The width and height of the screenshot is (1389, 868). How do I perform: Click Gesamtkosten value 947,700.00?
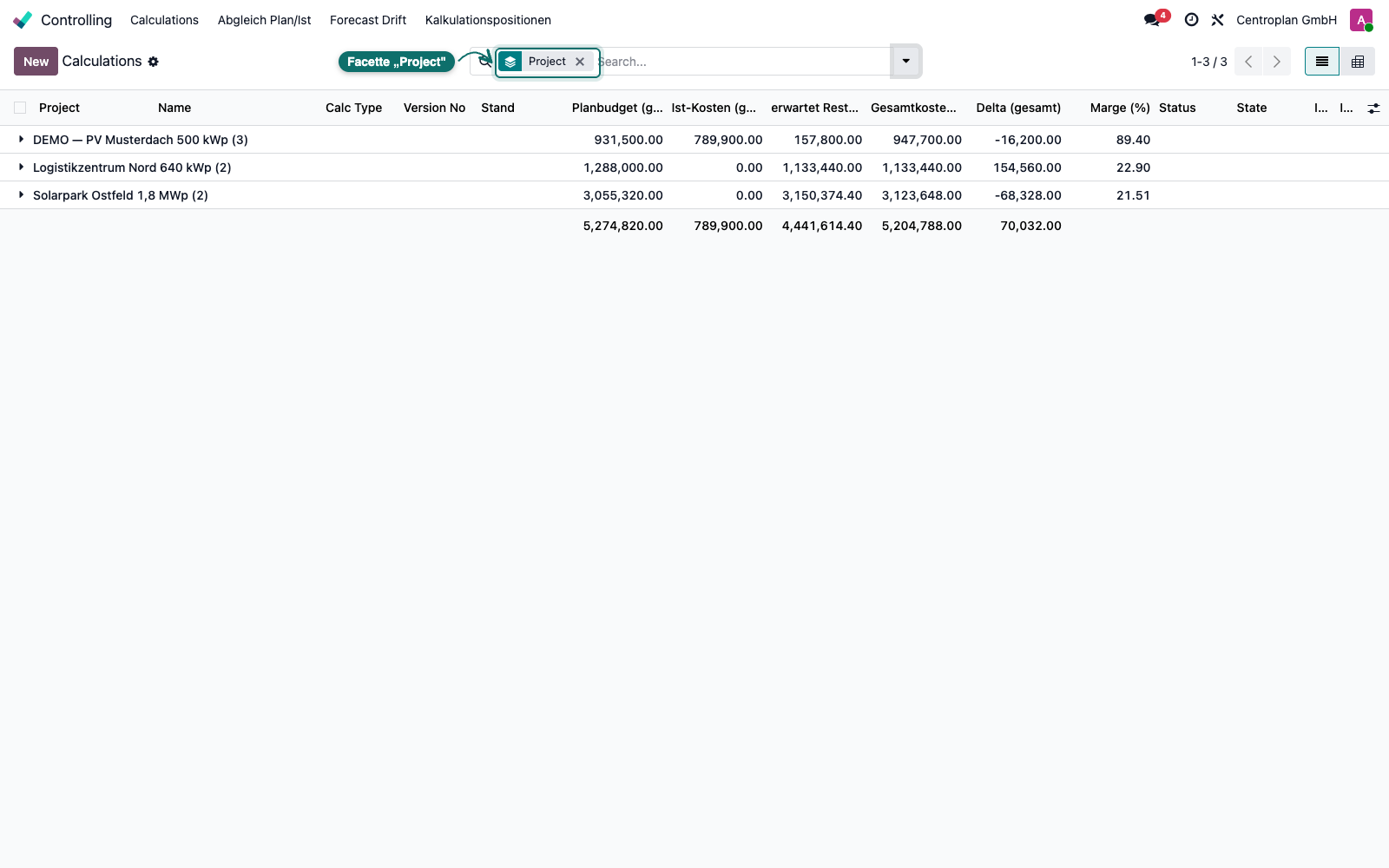(x=927, y=140)
